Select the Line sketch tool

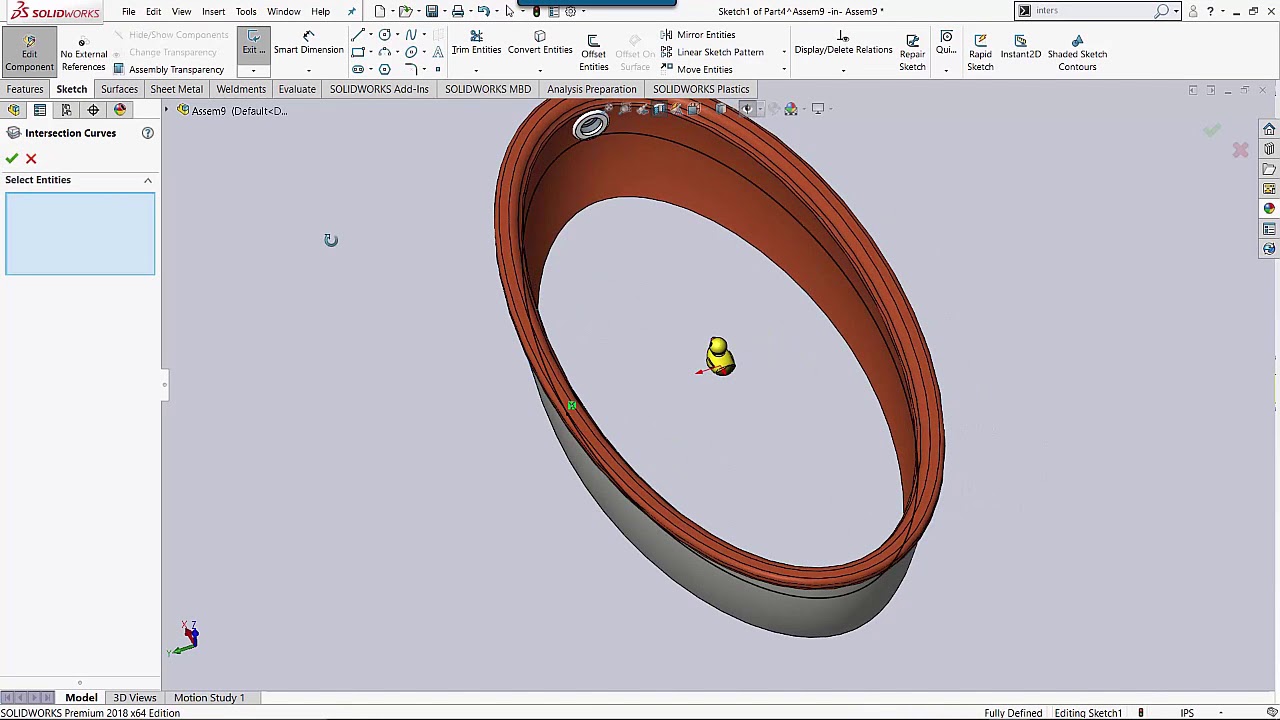click(358, 35)
